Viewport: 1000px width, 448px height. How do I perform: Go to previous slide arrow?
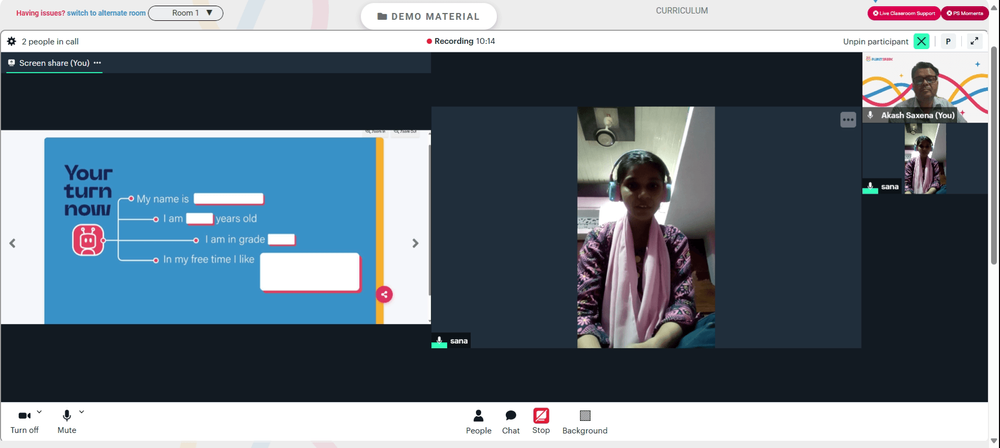(12, 243)
